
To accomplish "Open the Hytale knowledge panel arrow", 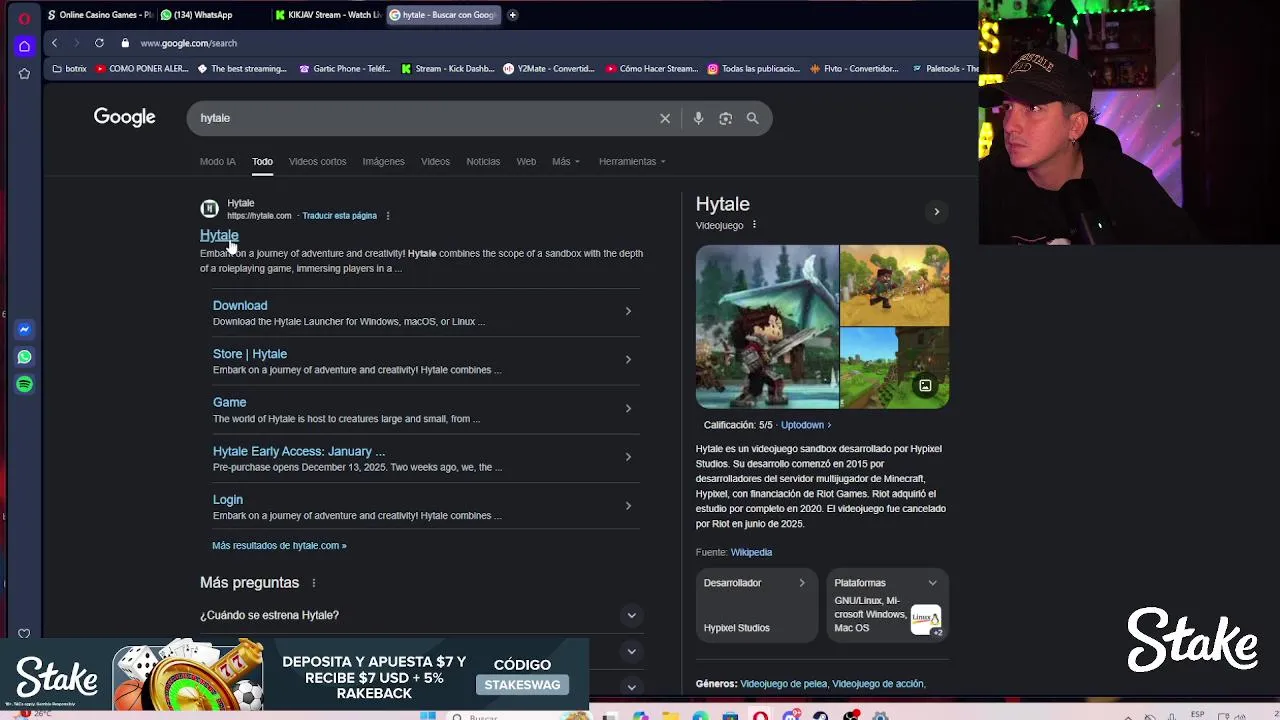I will [x=936, y=211].
